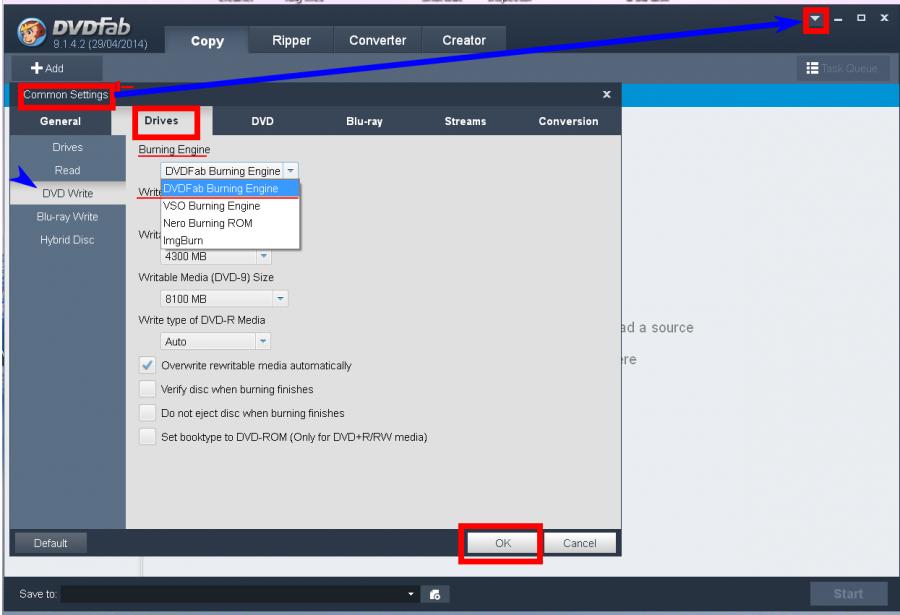The width and height of the screenshot is (900, 615).
Task: Switch to the Ripper tab
Action: (291, 40)
